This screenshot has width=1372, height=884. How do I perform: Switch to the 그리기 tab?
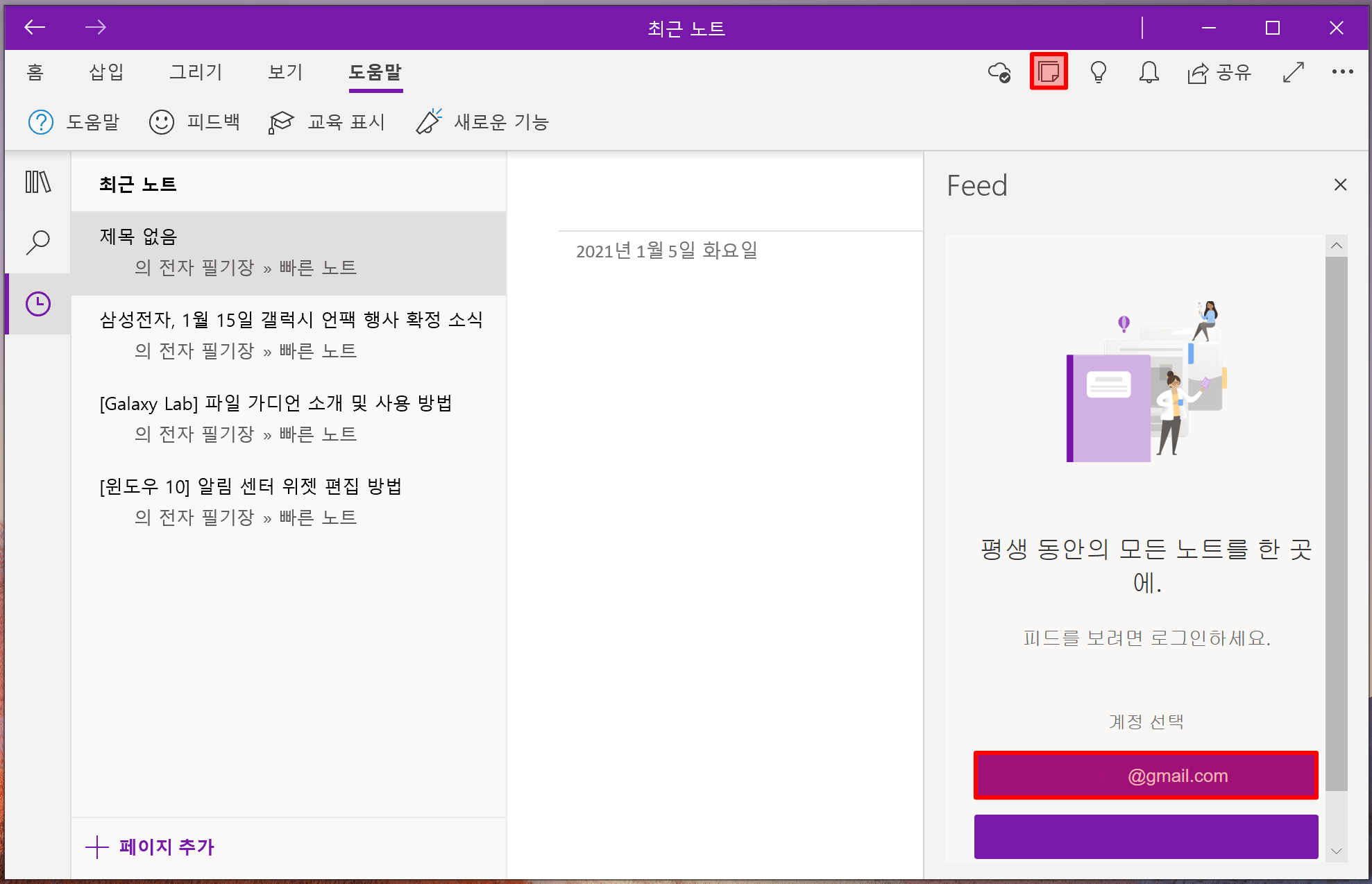coord(196,72)
